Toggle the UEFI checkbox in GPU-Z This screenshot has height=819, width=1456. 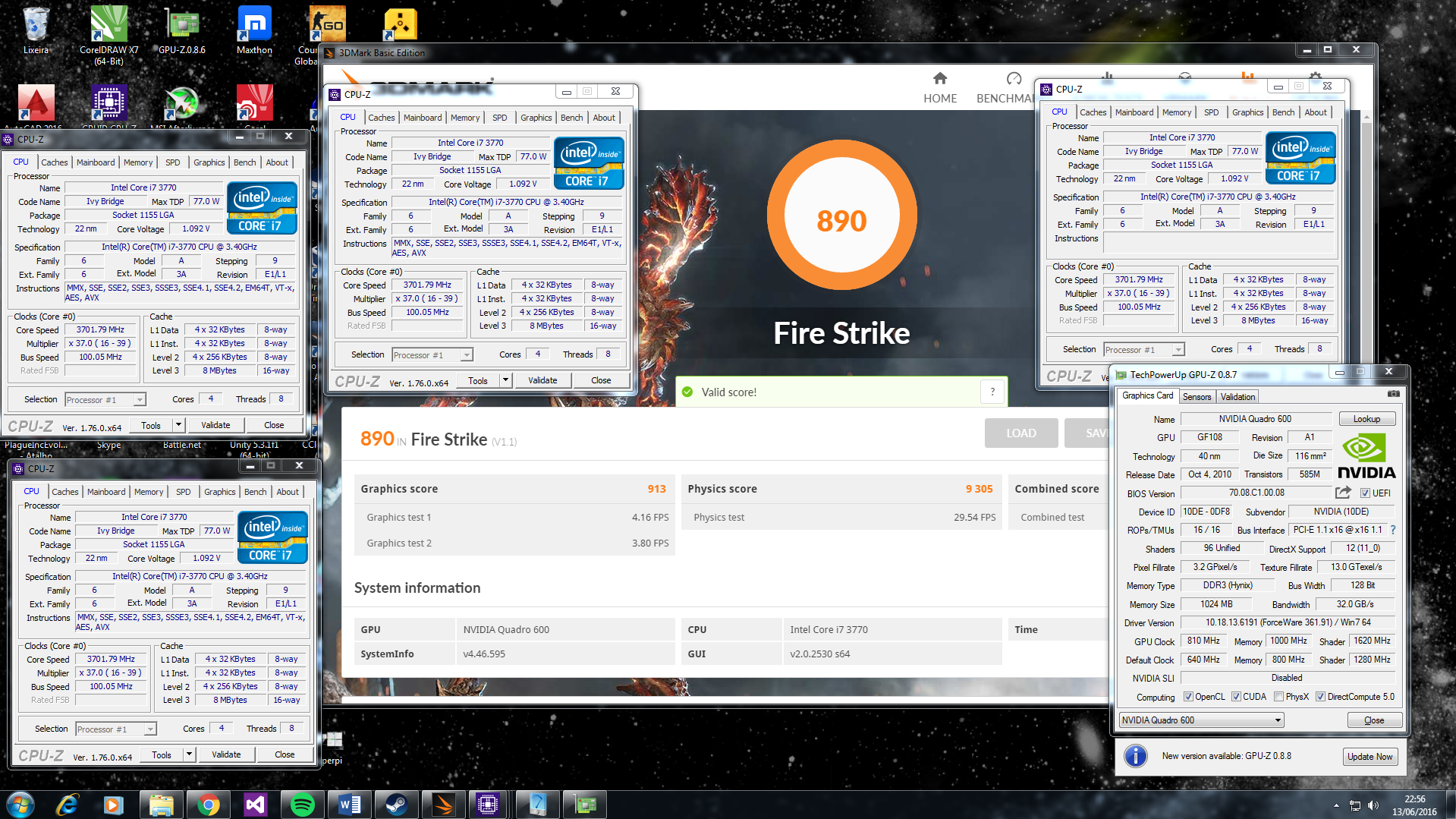point(1365,493)
